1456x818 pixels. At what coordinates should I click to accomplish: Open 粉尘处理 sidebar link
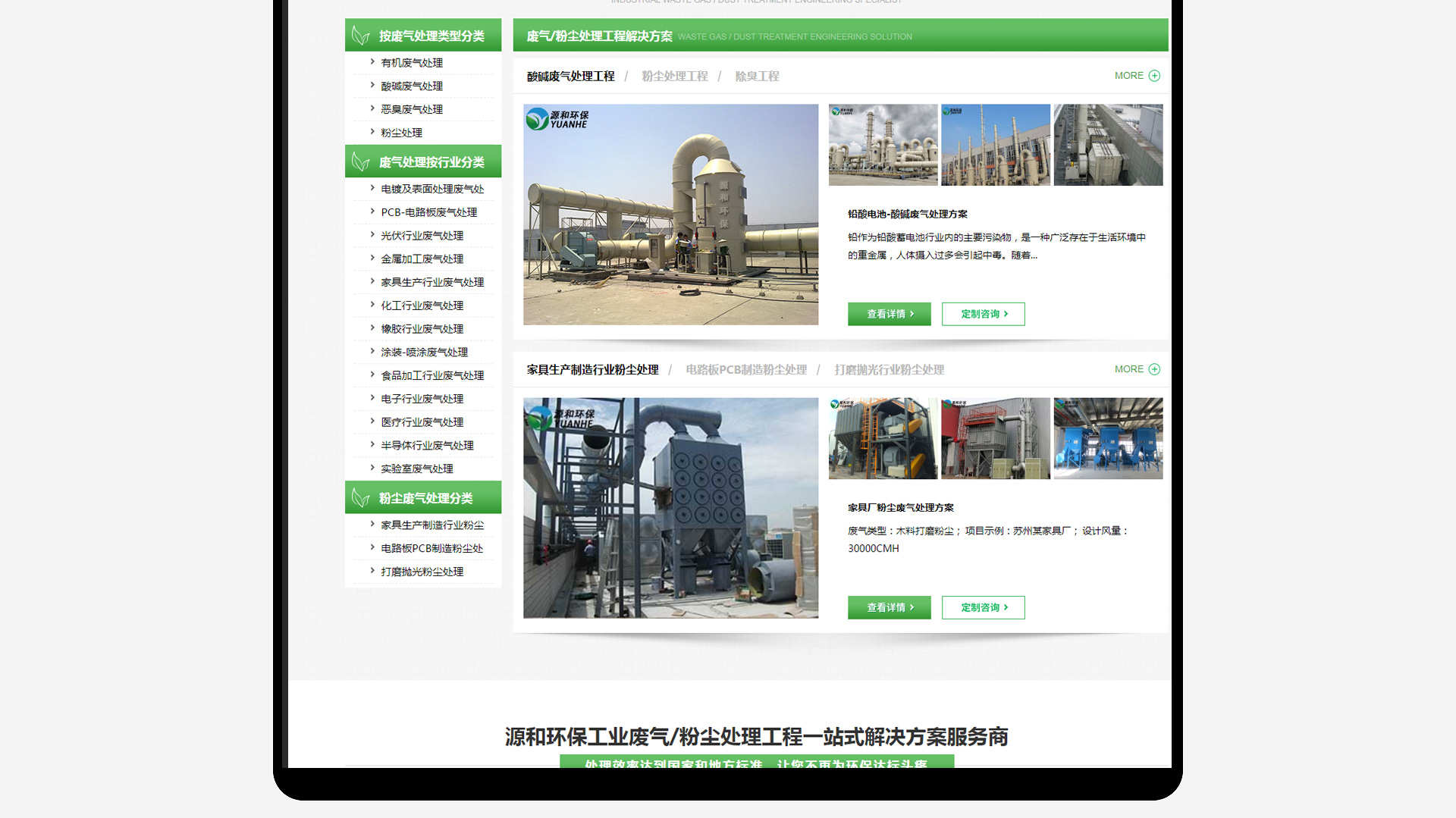click(401, 133)
